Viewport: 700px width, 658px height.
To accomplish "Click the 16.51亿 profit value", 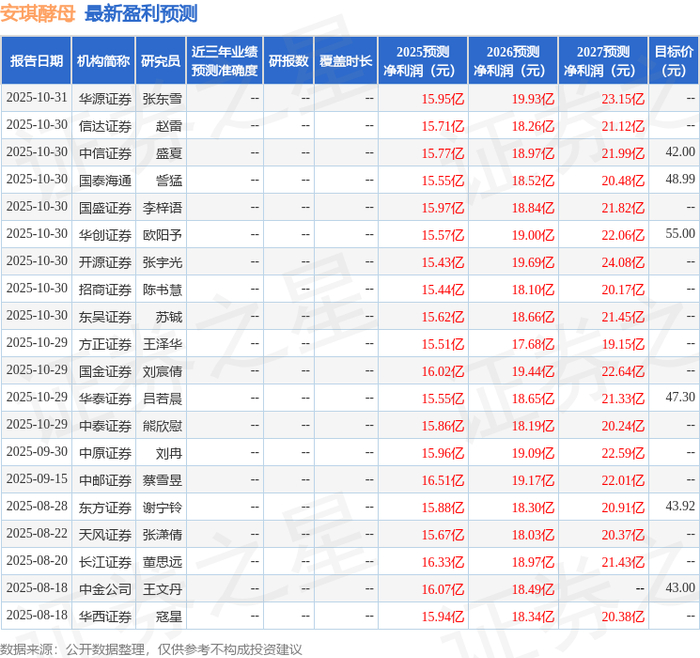I will pyautogui.click(x=443, y=480).
